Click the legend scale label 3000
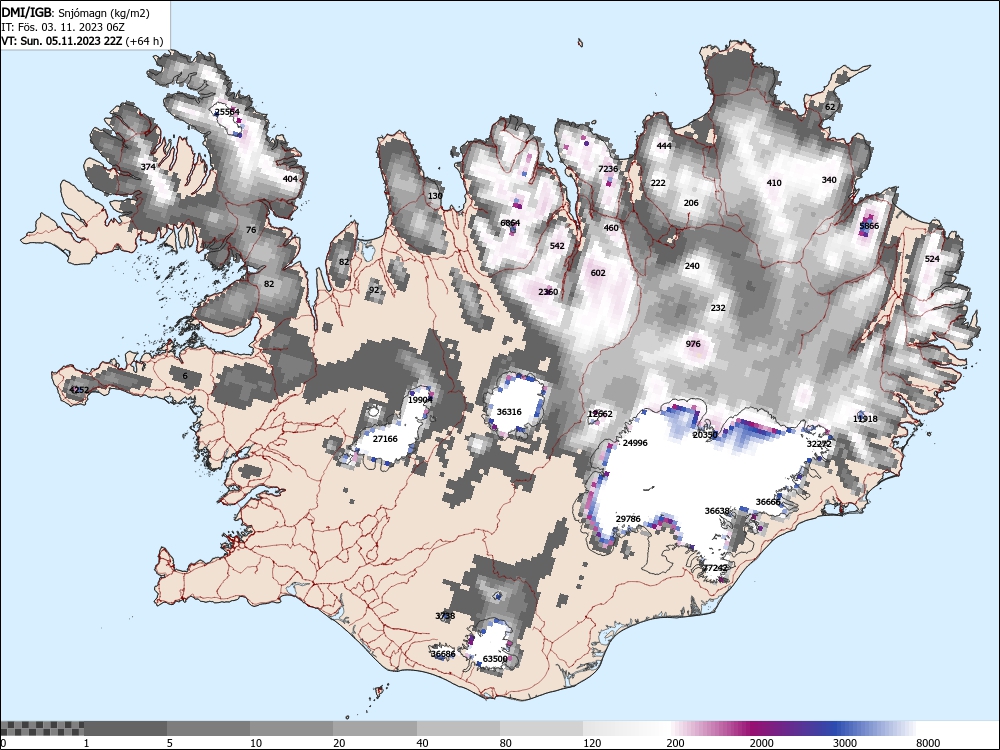 (x=845, y=743)
